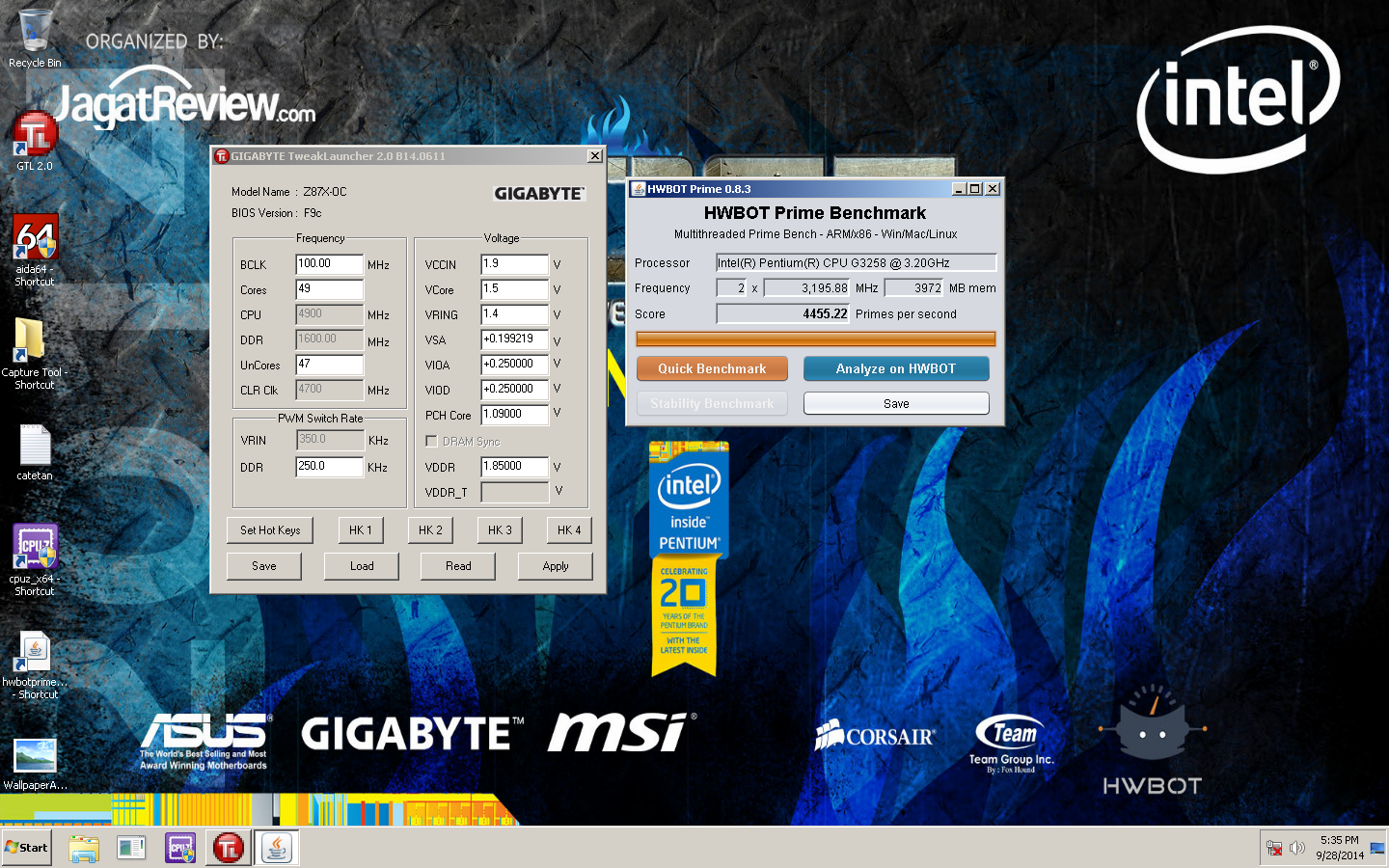
Task: Click the VSA voltage offset field
Action: pyautogui.click(x=514, y=339)
